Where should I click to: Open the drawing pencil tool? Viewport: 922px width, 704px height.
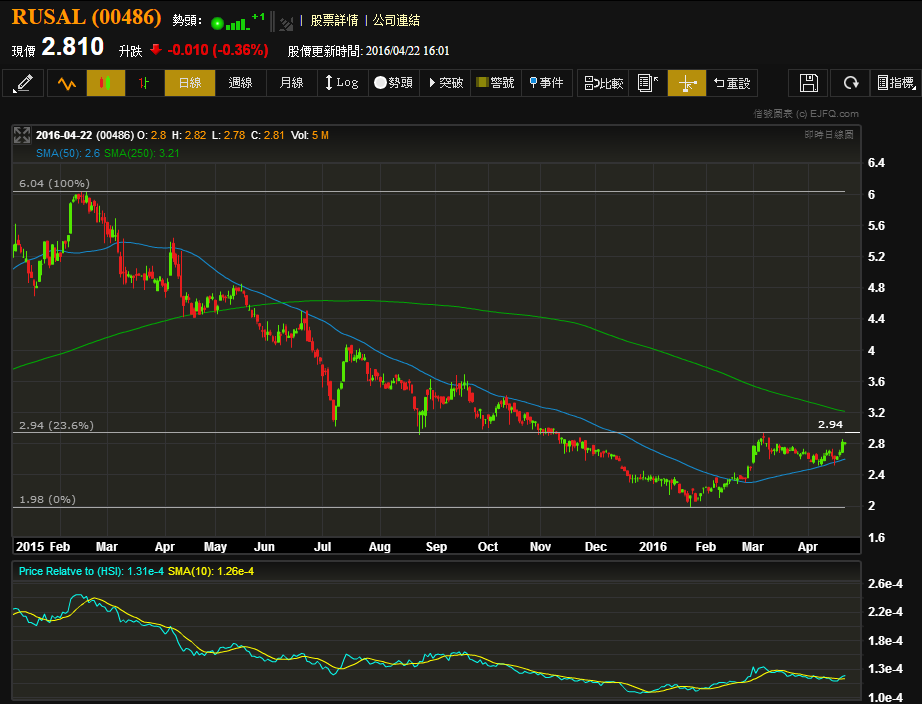pyautogui.click(x=23, y=83)
